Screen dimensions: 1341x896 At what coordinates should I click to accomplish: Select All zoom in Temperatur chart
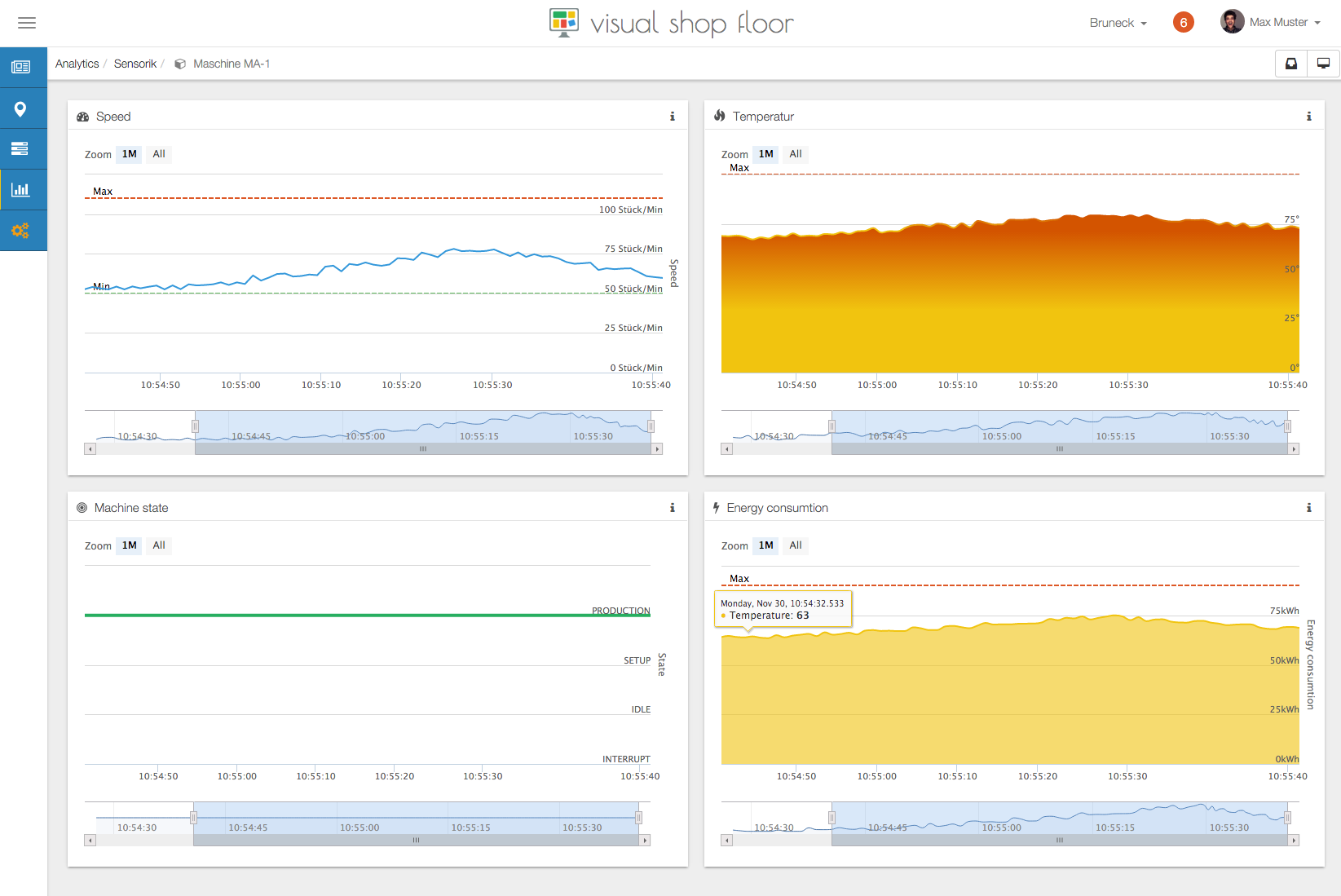coord(796,154)
